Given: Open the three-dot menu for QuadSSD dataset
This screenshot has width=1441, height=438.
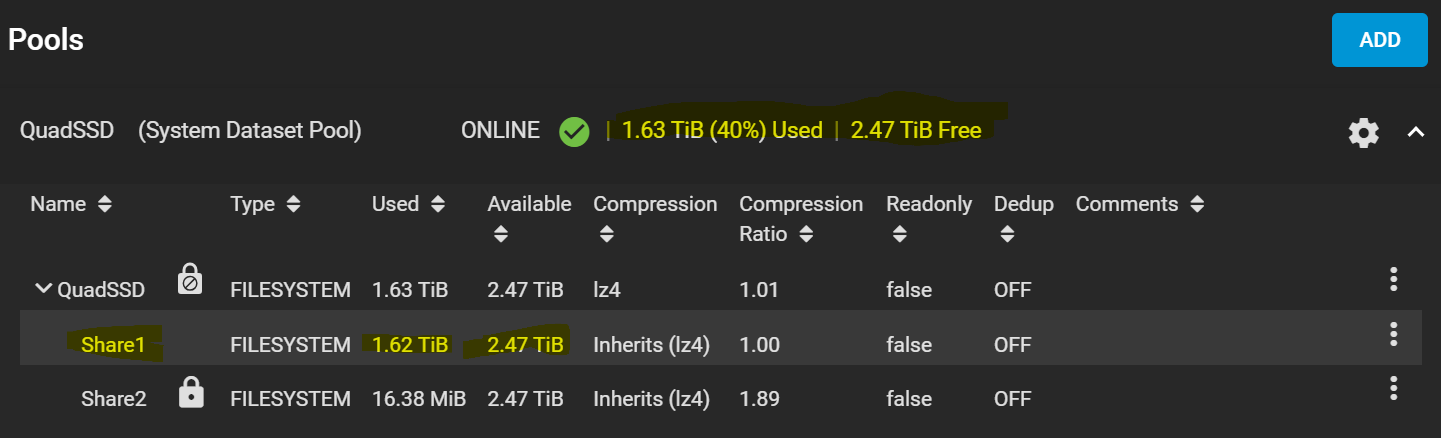Looking at the screenshot, I should click(1393, 280).
